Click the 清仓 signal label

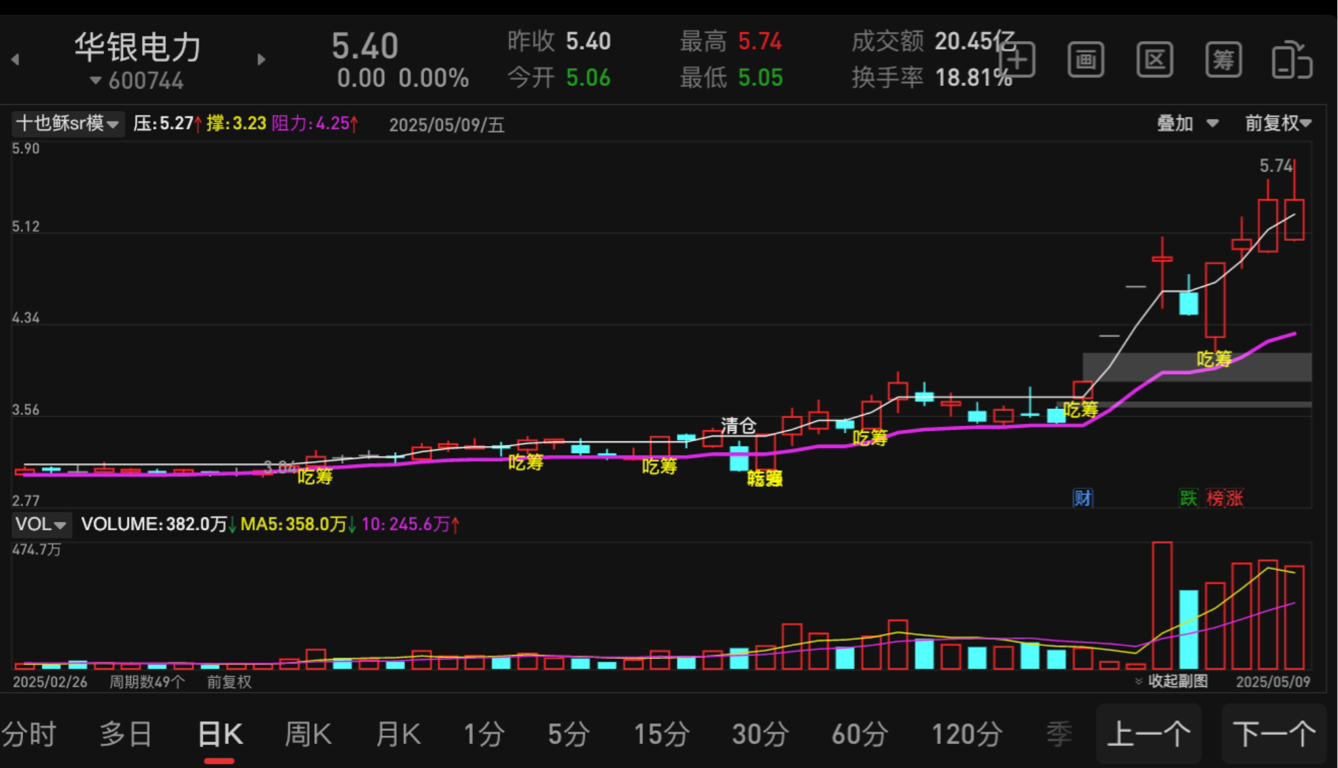738,426
